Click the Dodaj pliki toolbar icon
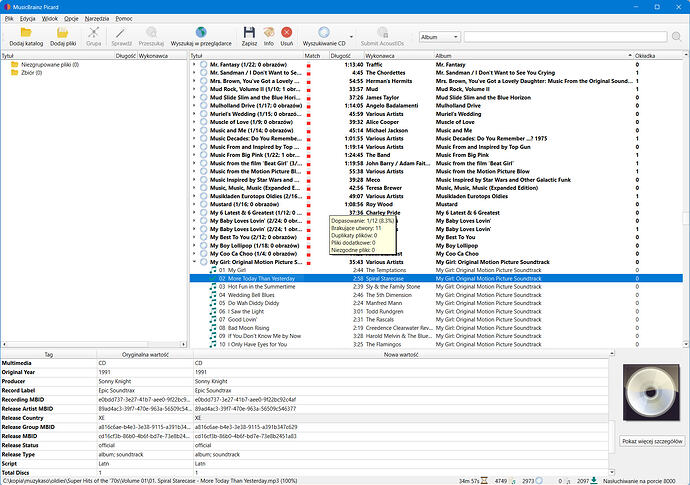The image size is (690, 485). click(x=62, y=32)
